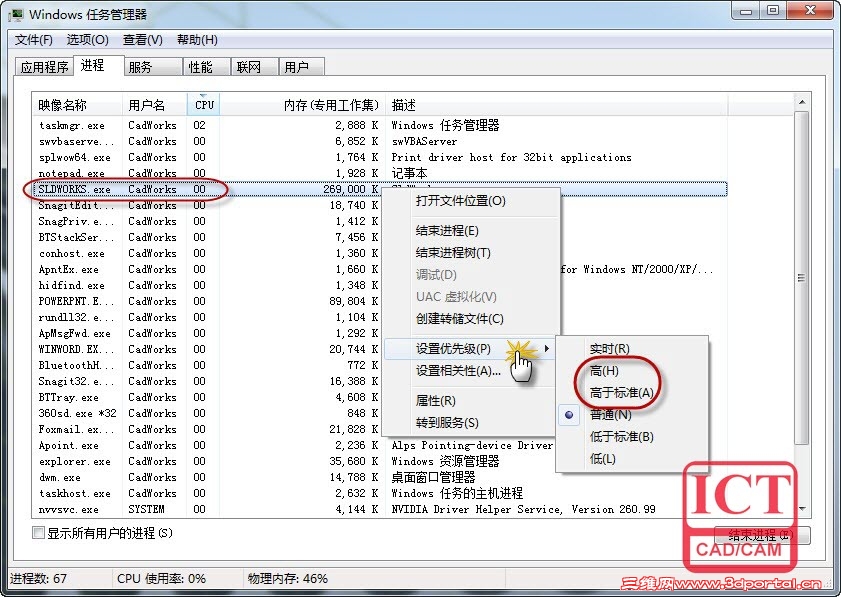This screenshot has width=841, height=597.
Task: Click the scrollbar up arrow
Action: tap(801, 102)
